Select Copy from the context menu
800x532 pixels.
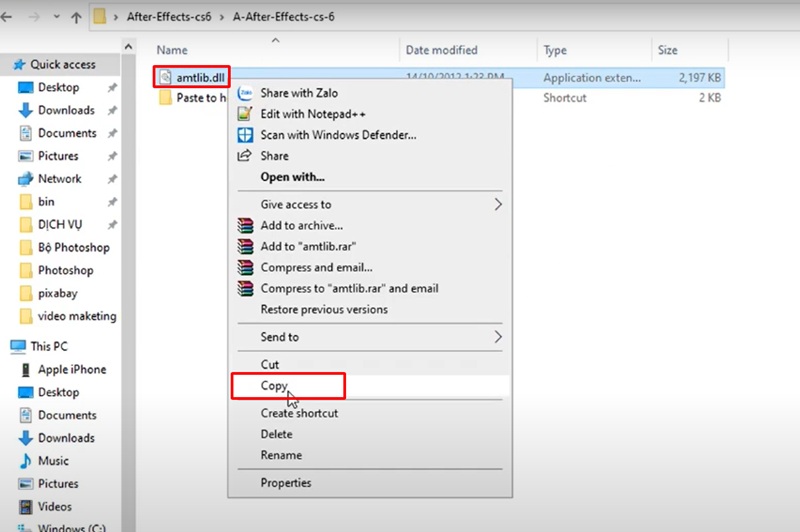[x=274, y=386]
